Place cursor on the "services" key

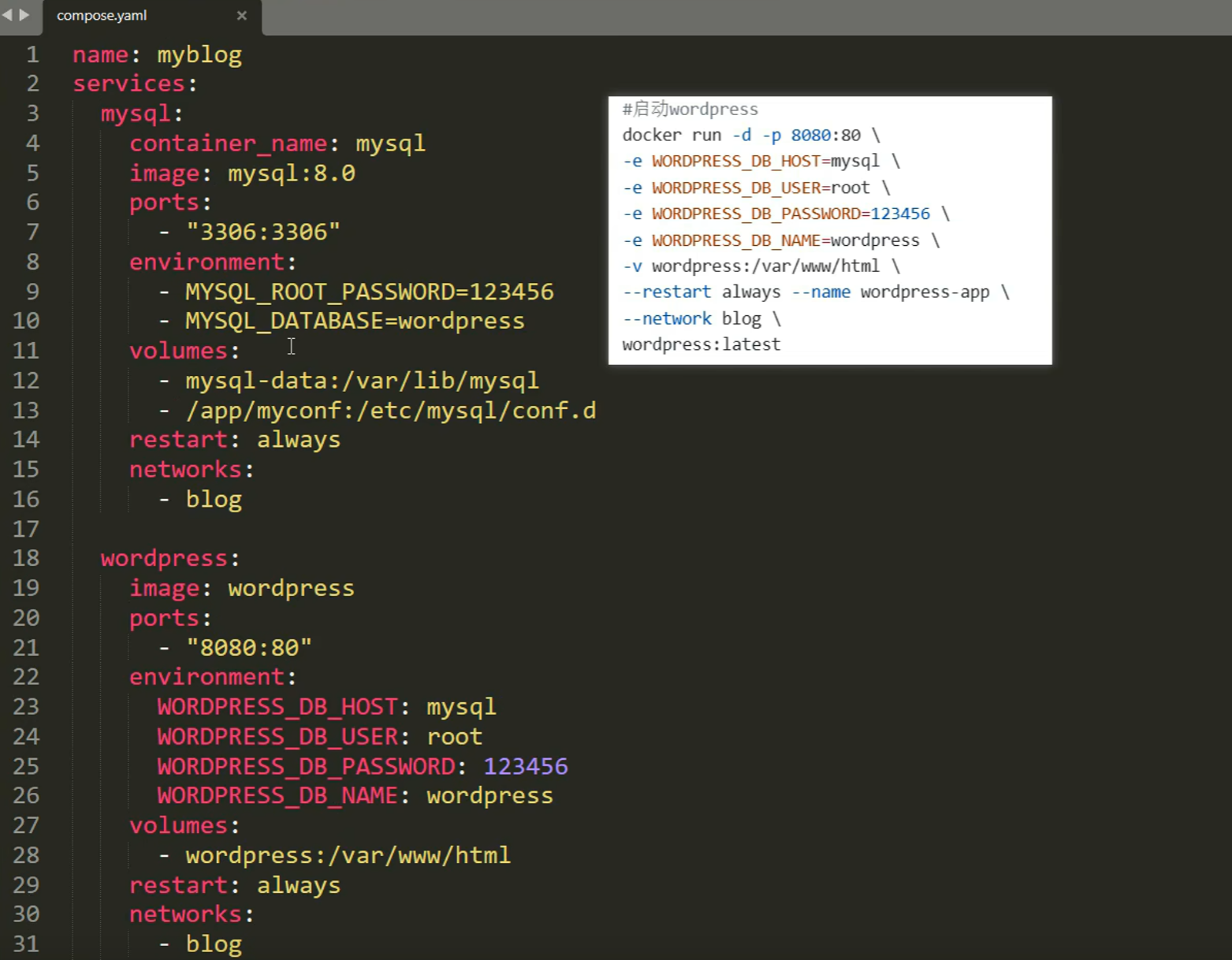pos(128,84)
